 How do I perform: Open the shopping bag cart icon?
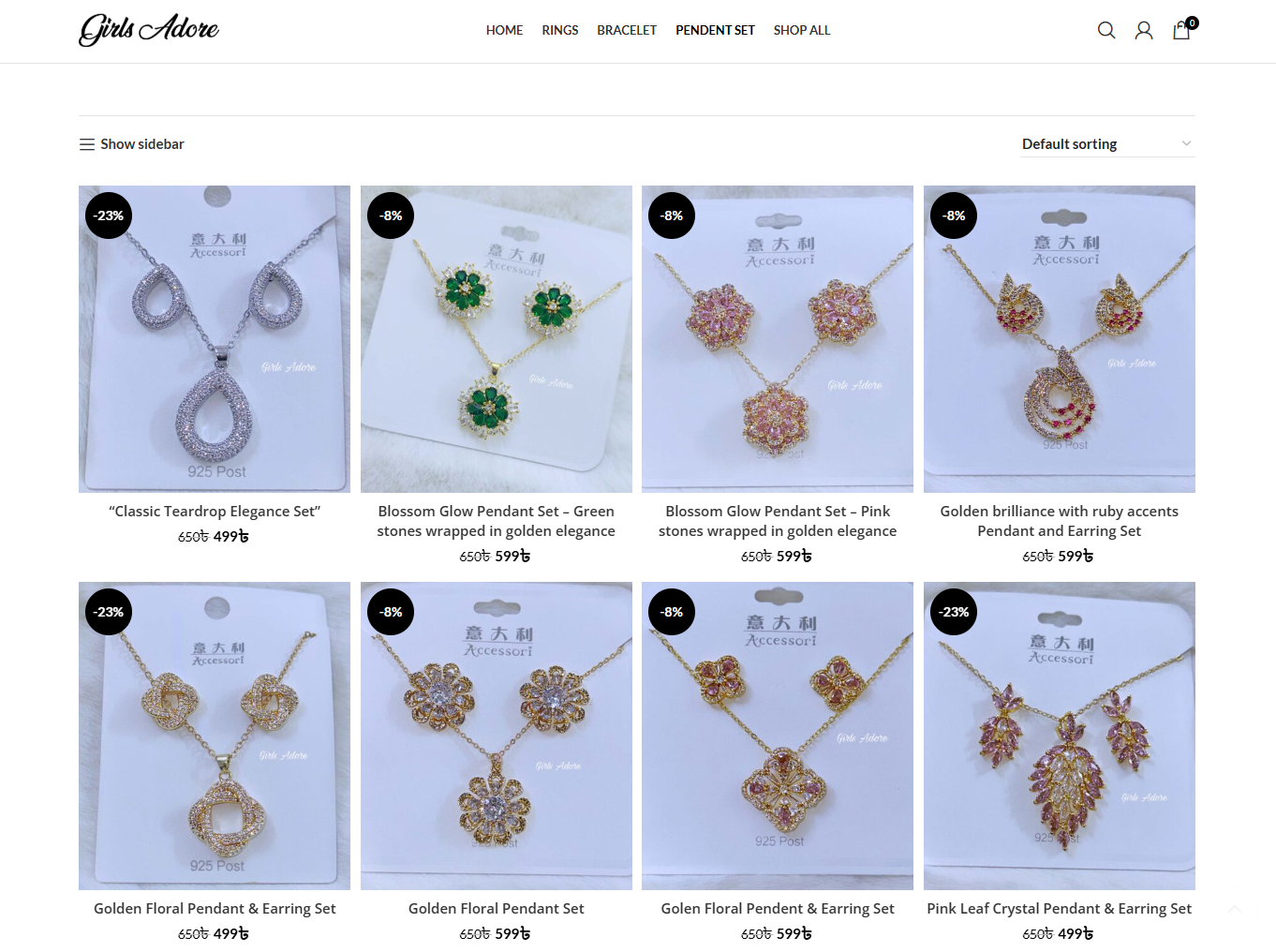[1183, 29]
